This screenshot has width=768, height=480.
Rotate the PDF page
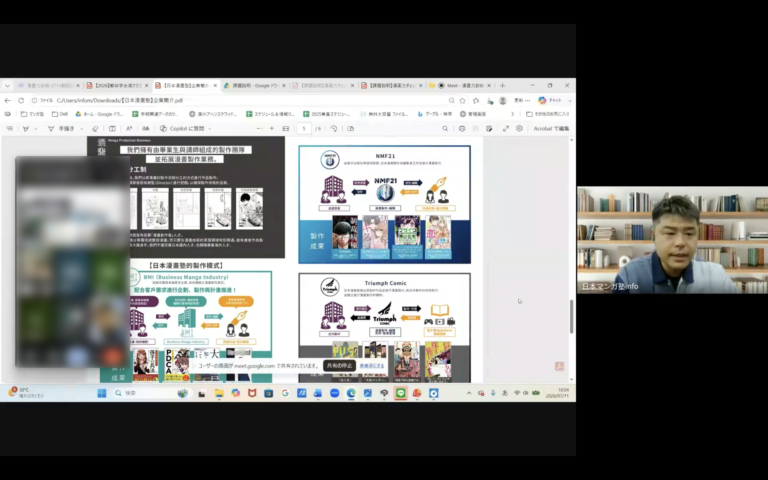(x=334, y=128)
